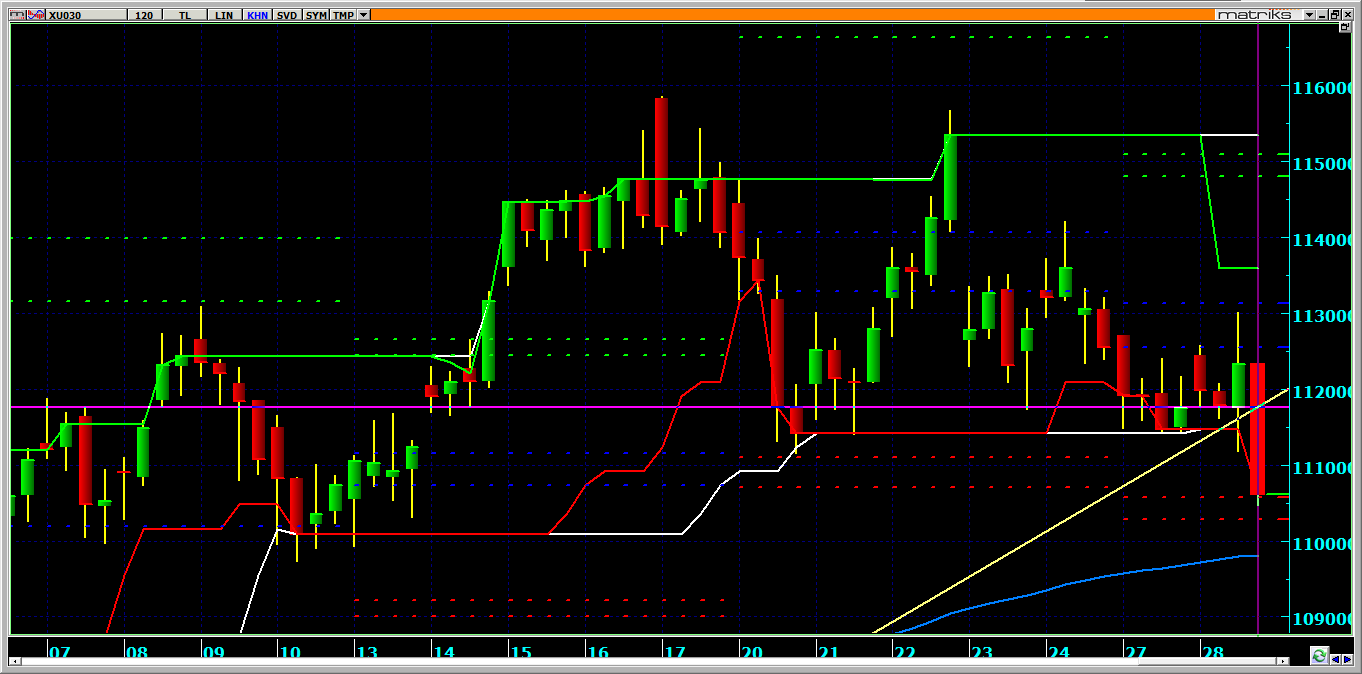Click the 109000 price axis label
Image resolution: width=1362 pixels, height=674 pixels.
pos(1323,619)
